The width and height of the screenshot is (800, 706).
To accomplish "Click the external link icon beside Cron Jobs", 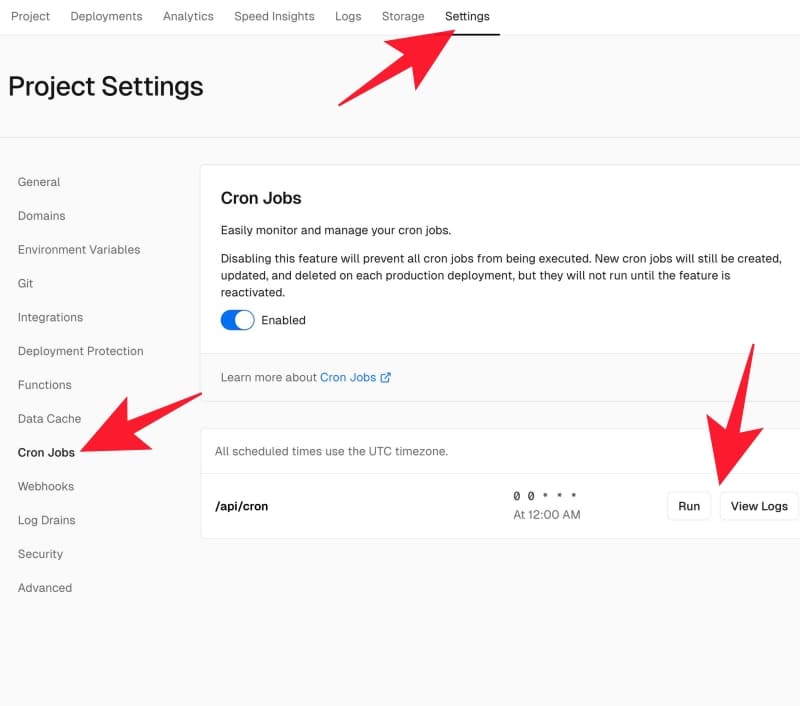I will point(386,378).
